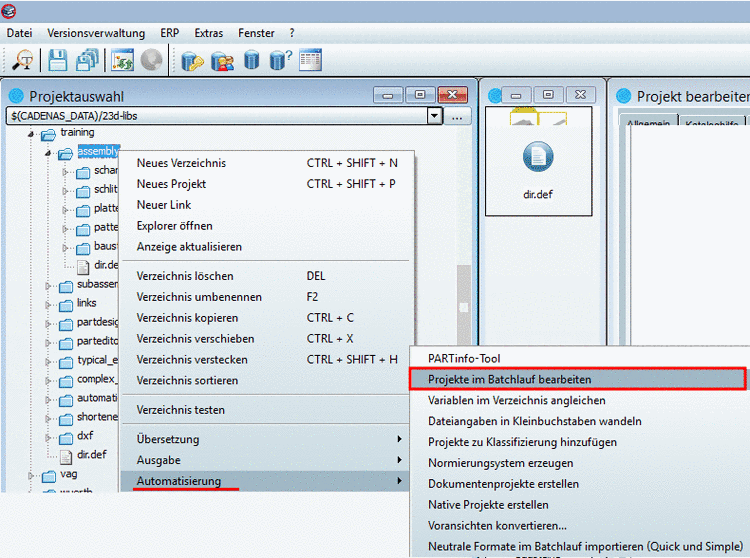Click the dxf folder icon

point(66,438)
